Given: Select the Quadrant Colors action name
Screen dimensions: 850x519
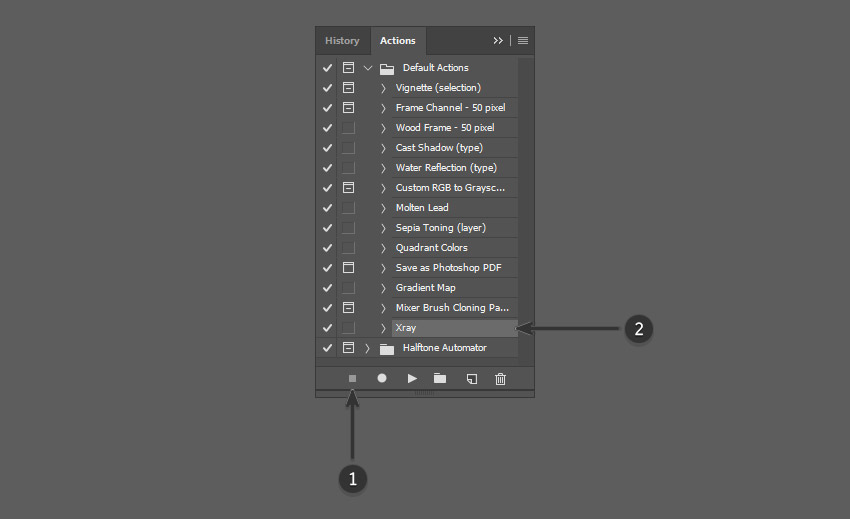Looking at the screenshot, I should pos(432,248).
